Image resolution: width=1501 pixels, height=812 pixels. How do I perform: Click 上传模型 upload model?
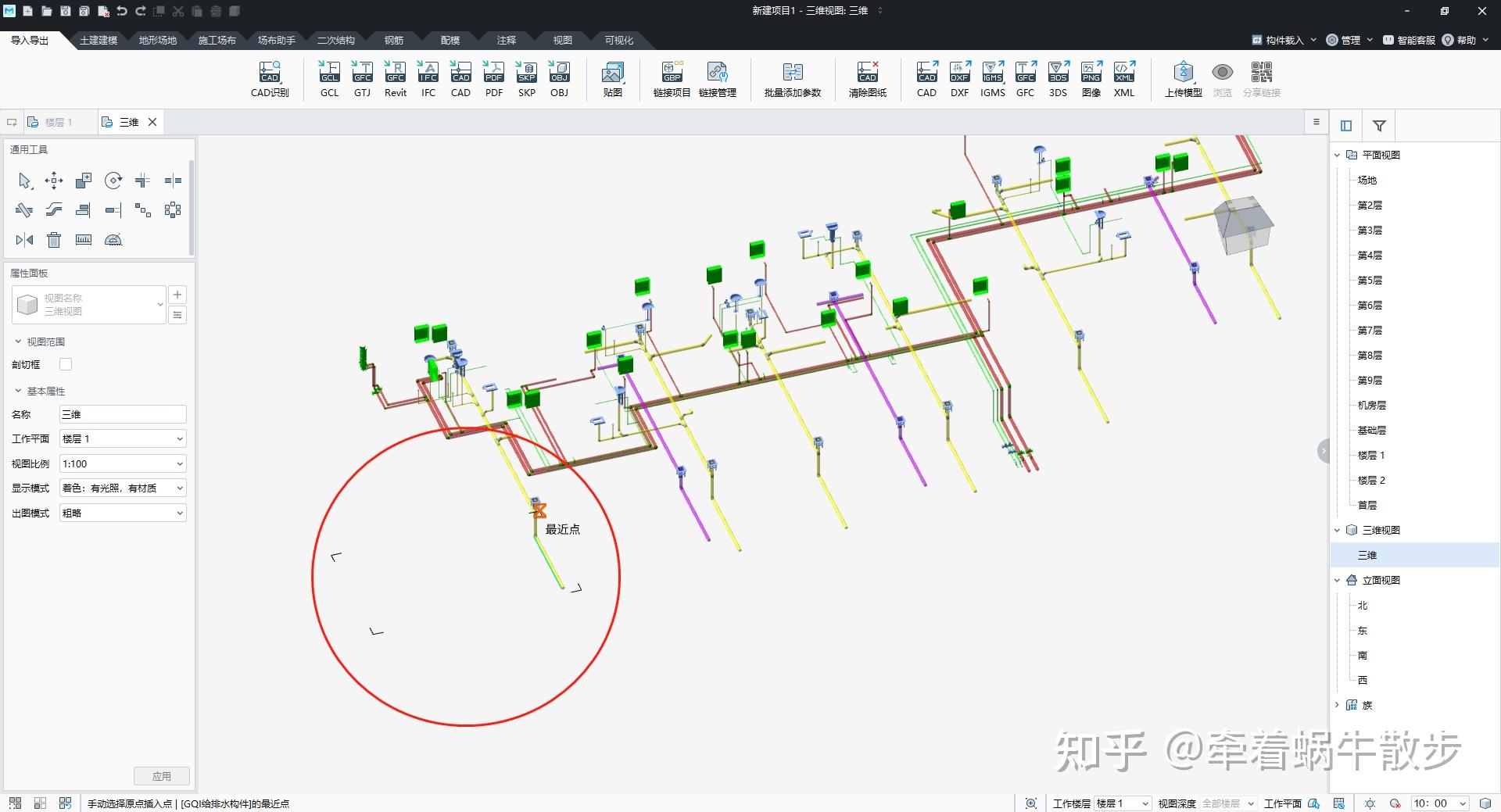[x=1184, y=80]
